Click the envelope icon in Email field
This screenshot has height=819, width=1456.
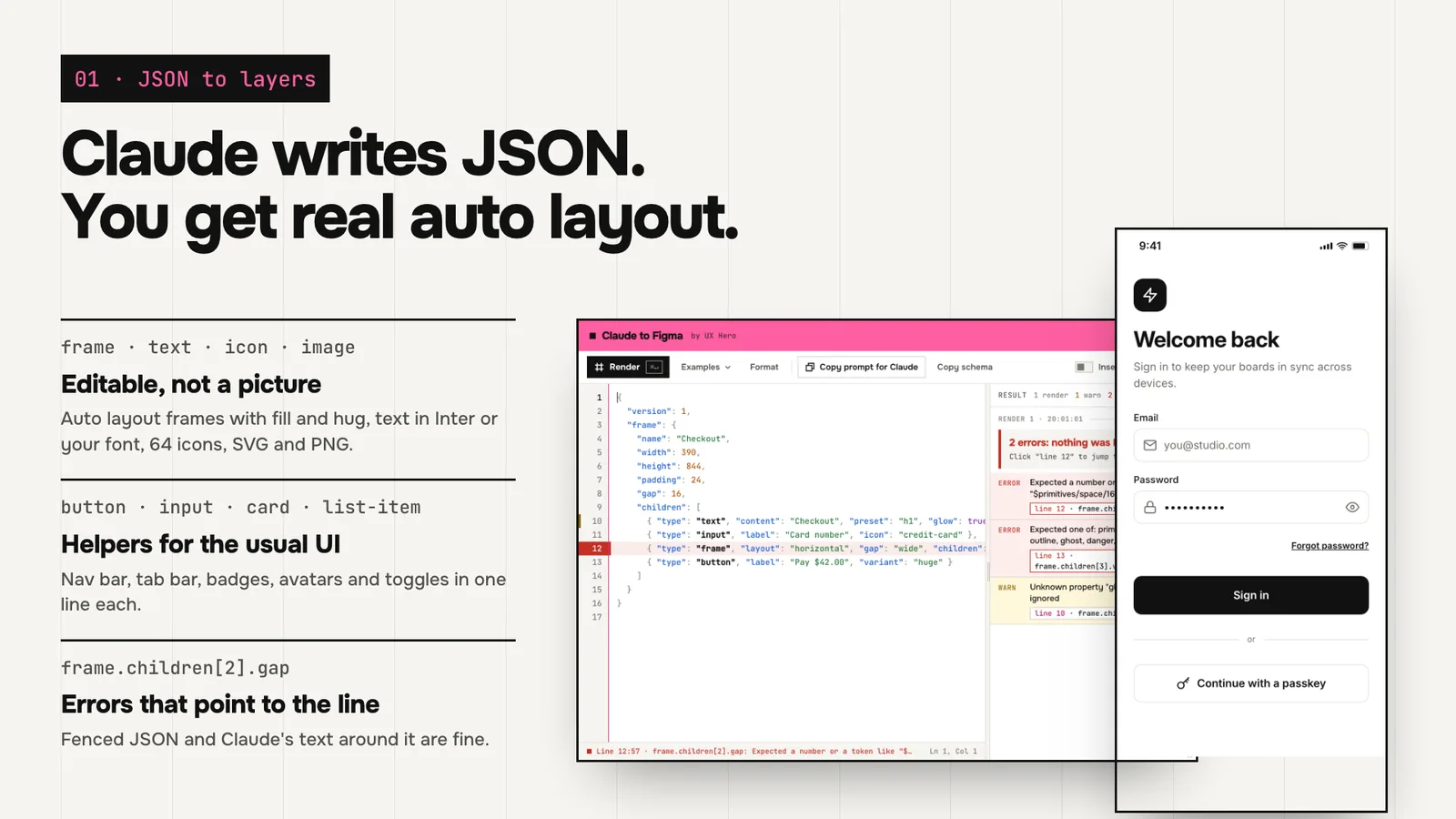click(1150, 445)
